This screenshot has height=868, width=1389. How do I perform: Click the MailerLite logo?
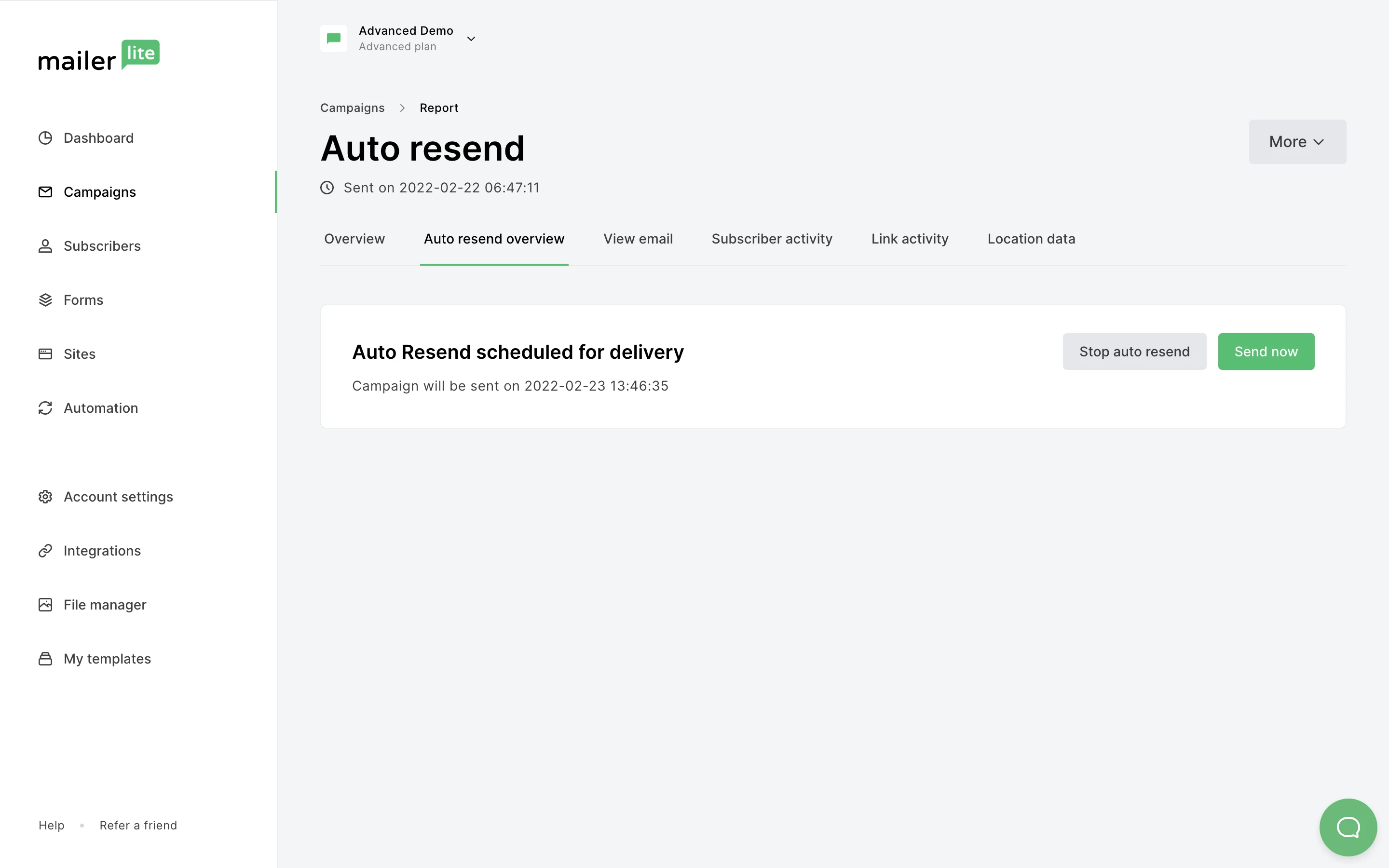click(x=99, y=55)
